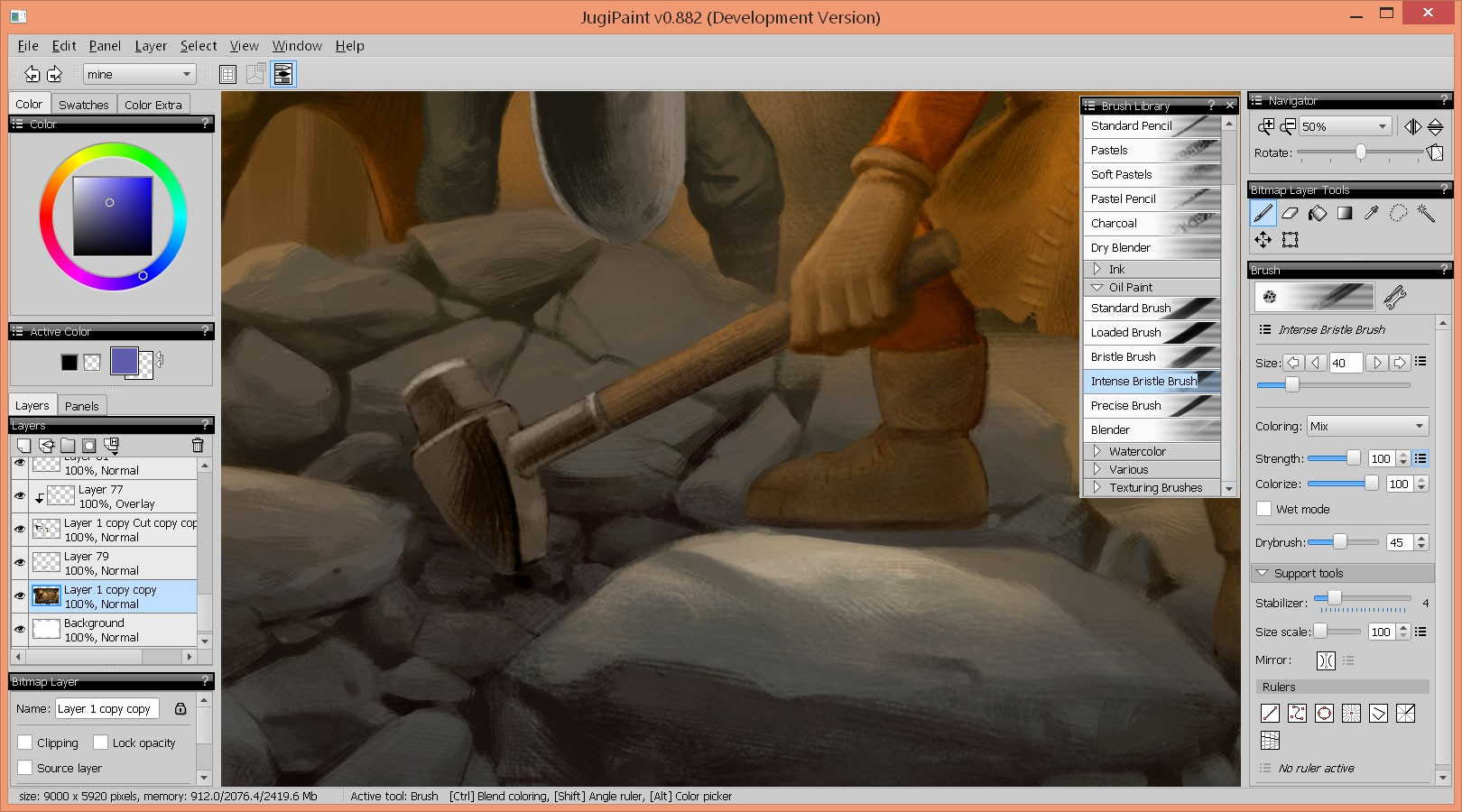The width and height of the screenshot is (1462, 812).
Task: Choose Charcoal from the Brush Library
Action: 1114,223
